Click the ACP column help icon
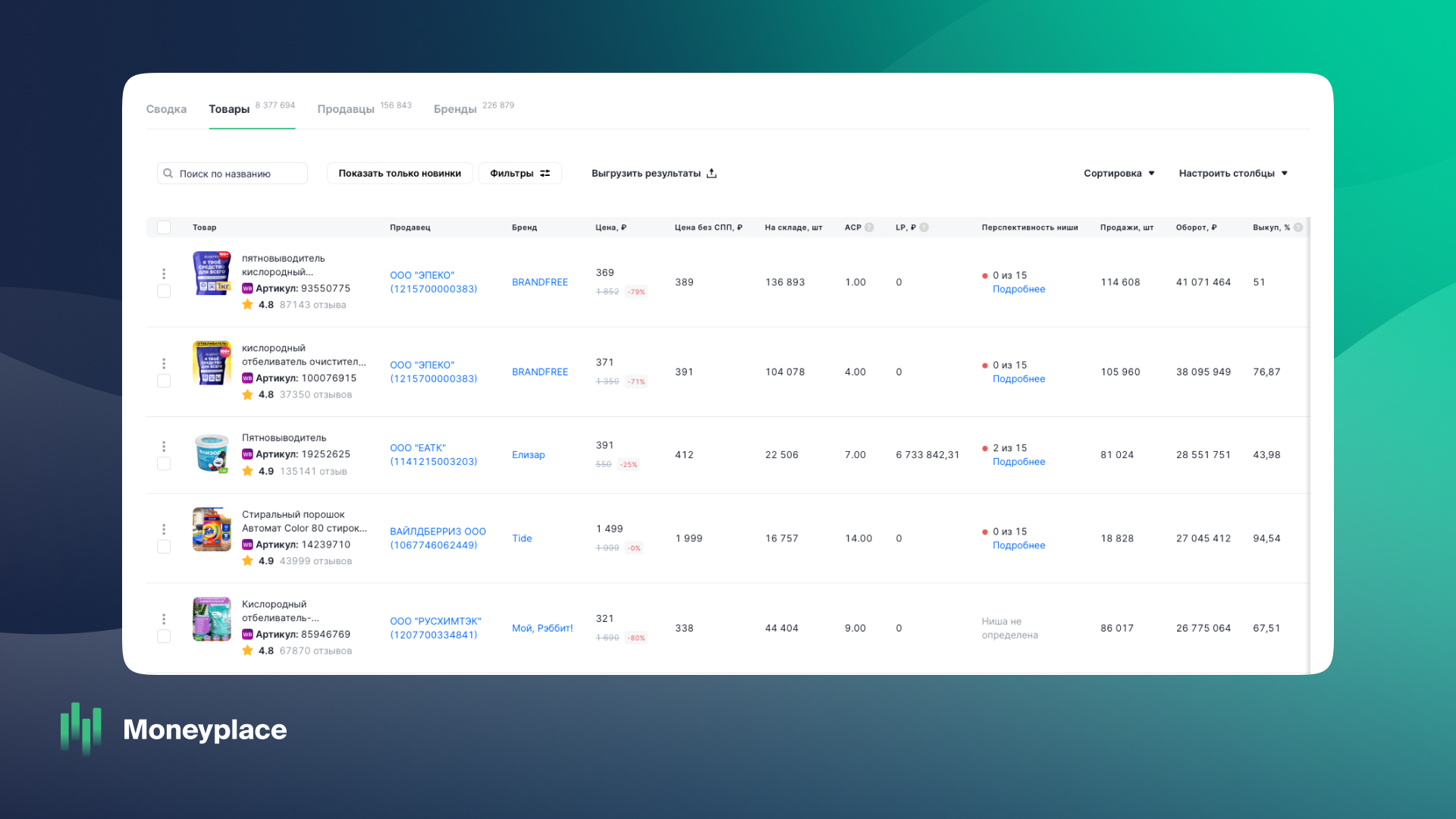 [869, 227]
